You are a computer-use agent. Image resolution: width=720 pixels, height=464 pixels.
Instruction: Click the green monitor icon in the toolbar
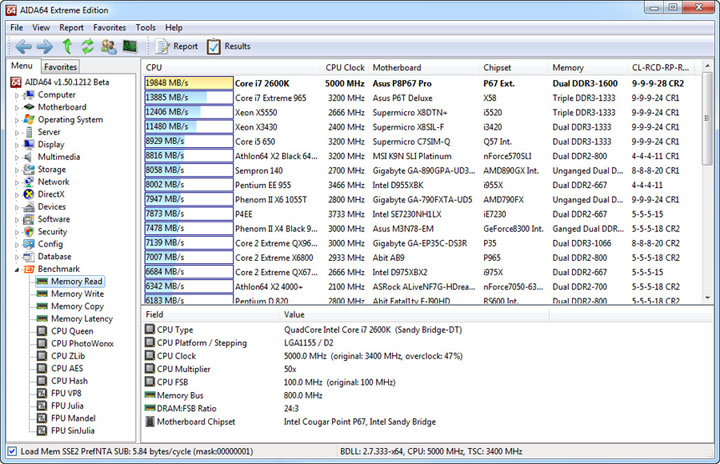tap(130, 46)
